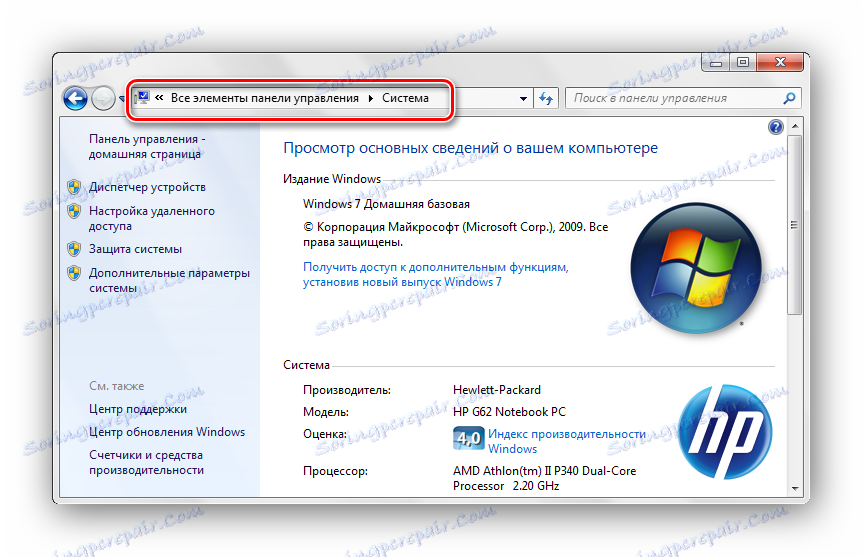Image resolution: width=863 pixels, height=557 pixels.
Task: Expand the double-chevron breadcrumb path
Action: 159,98
